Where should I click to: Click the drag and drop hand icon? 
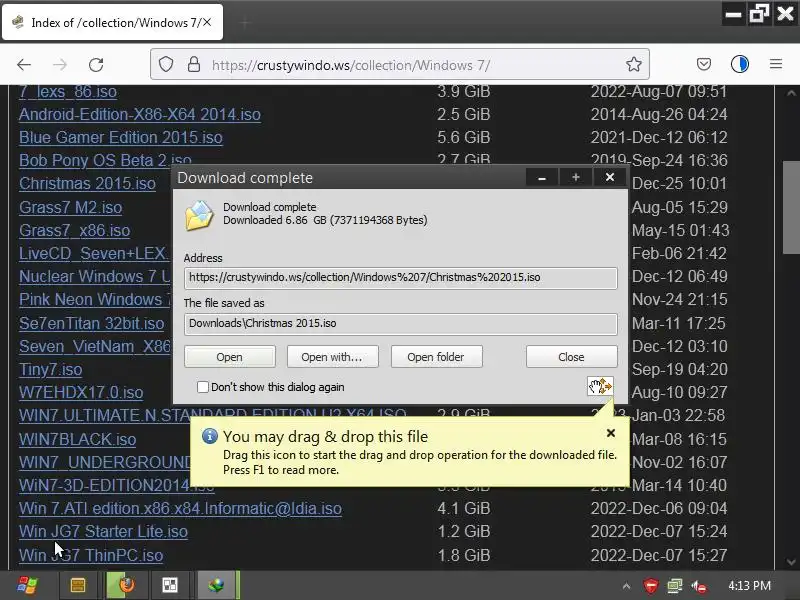point(600,386)
